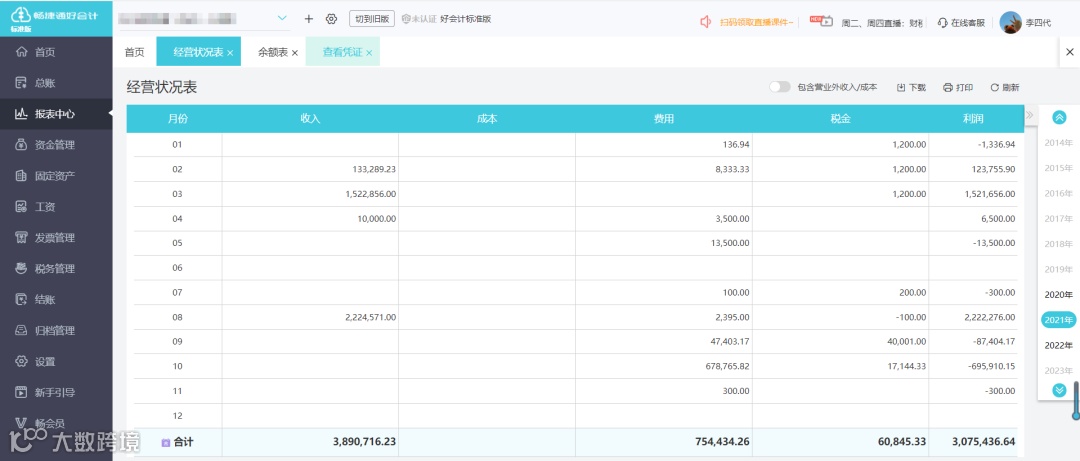Click income value 1,522,856.00
1080x461 pixels.
click(371, 194)
